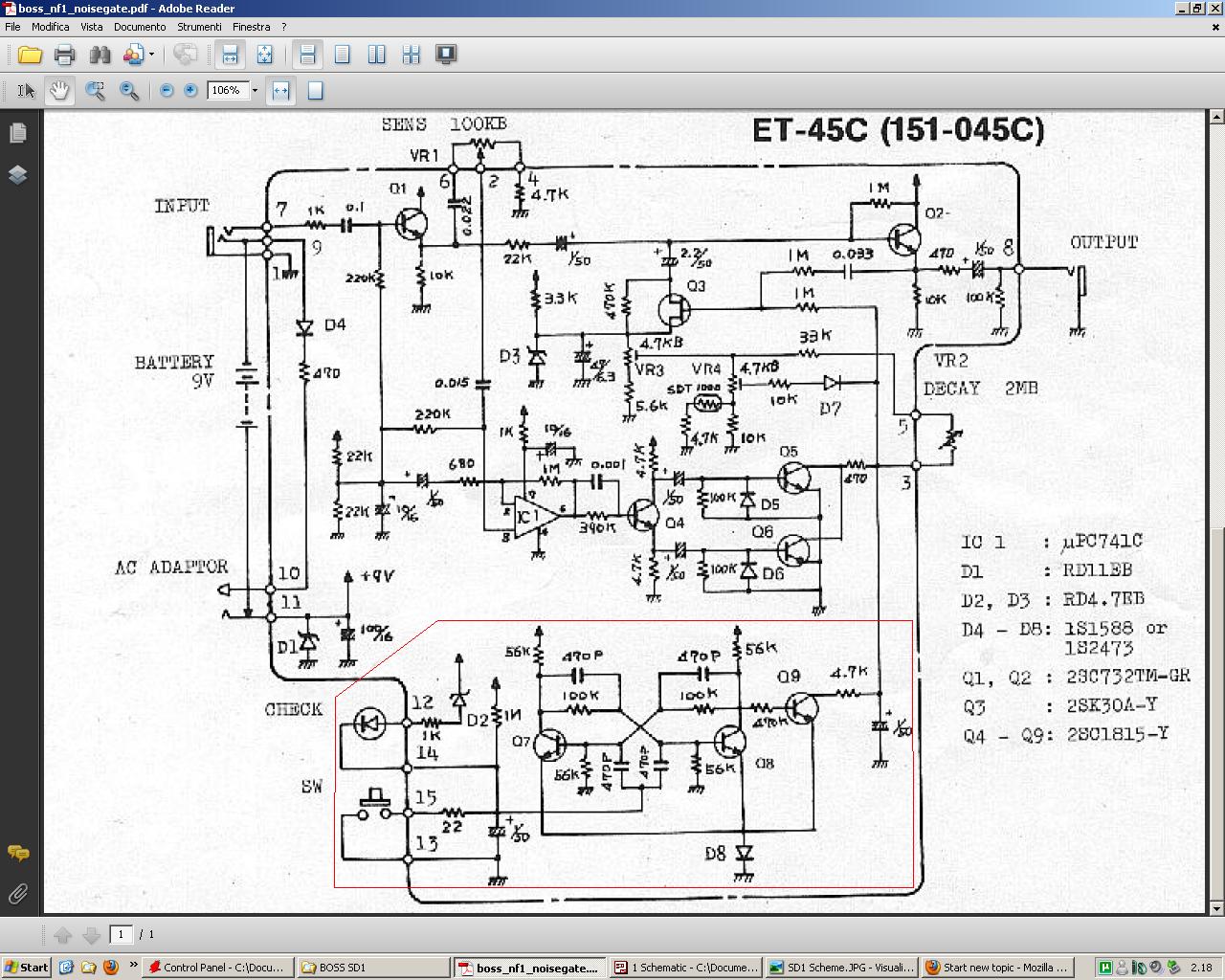
Task: Click the Zoom Out minus button
Action: pos(167,90)
